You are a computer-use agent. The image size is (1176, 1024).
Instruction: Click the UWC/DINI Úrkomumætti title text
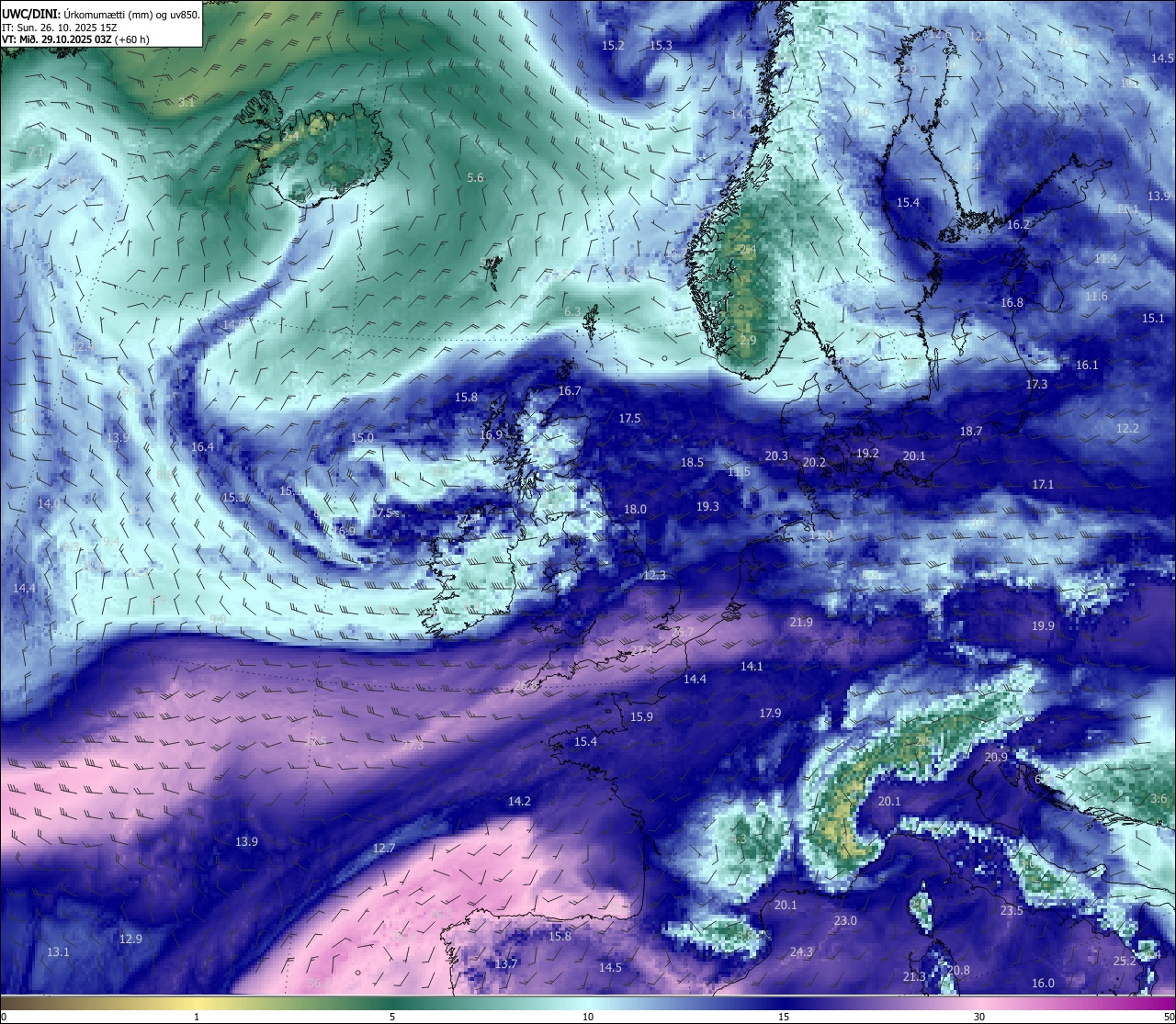click(x=101, y=14)
